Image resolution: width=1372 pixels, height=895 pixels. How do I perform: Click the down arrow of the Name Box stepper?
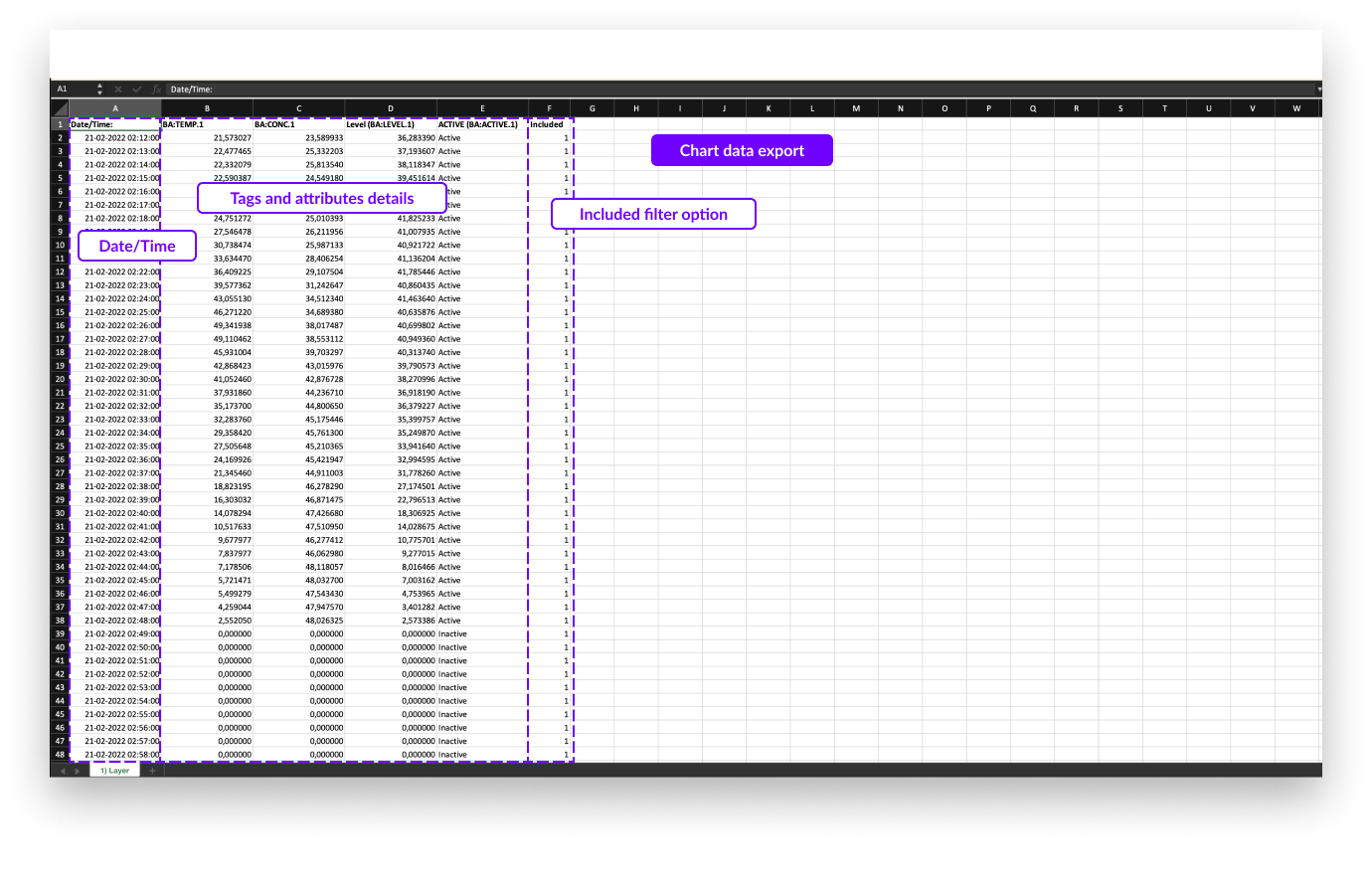click(x=99, y=92)
